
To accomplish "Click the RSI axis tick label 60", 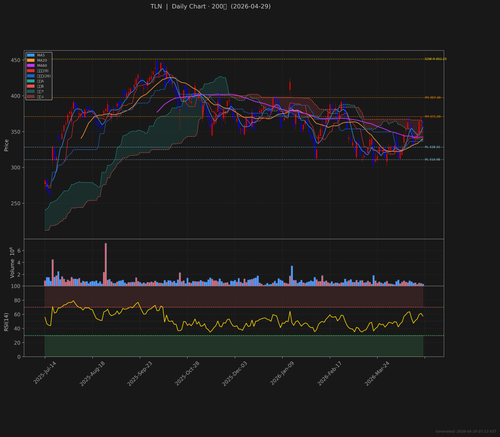I will click(17, 314).
